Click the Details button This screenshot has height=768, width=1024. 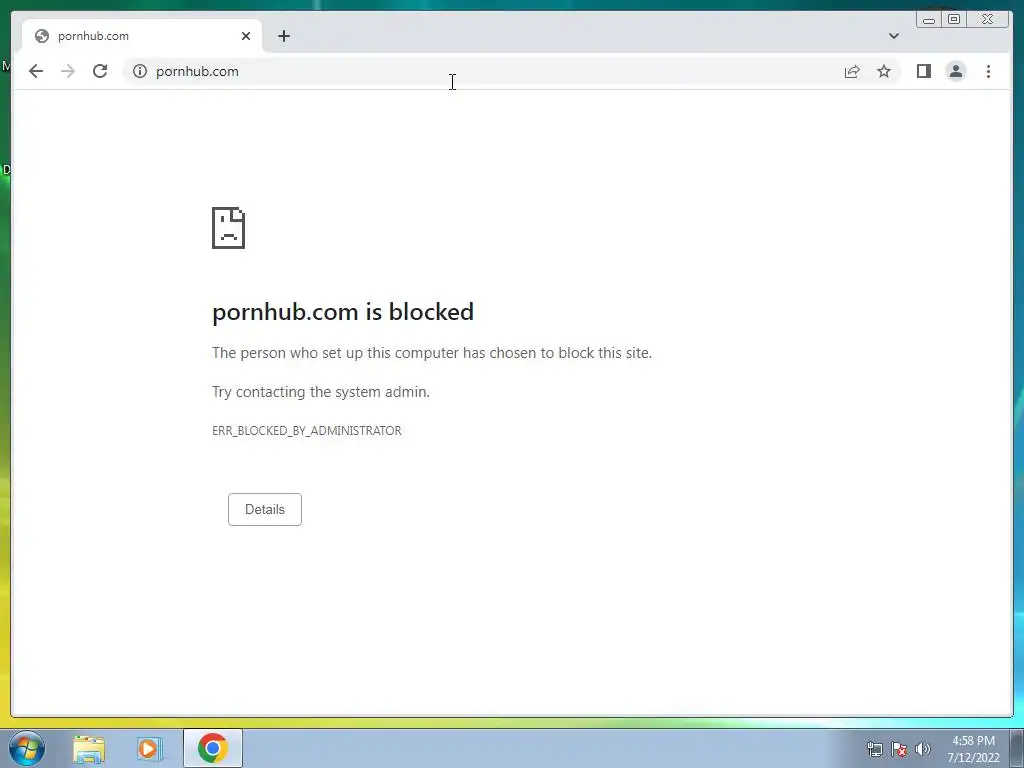tap(264, 509)
